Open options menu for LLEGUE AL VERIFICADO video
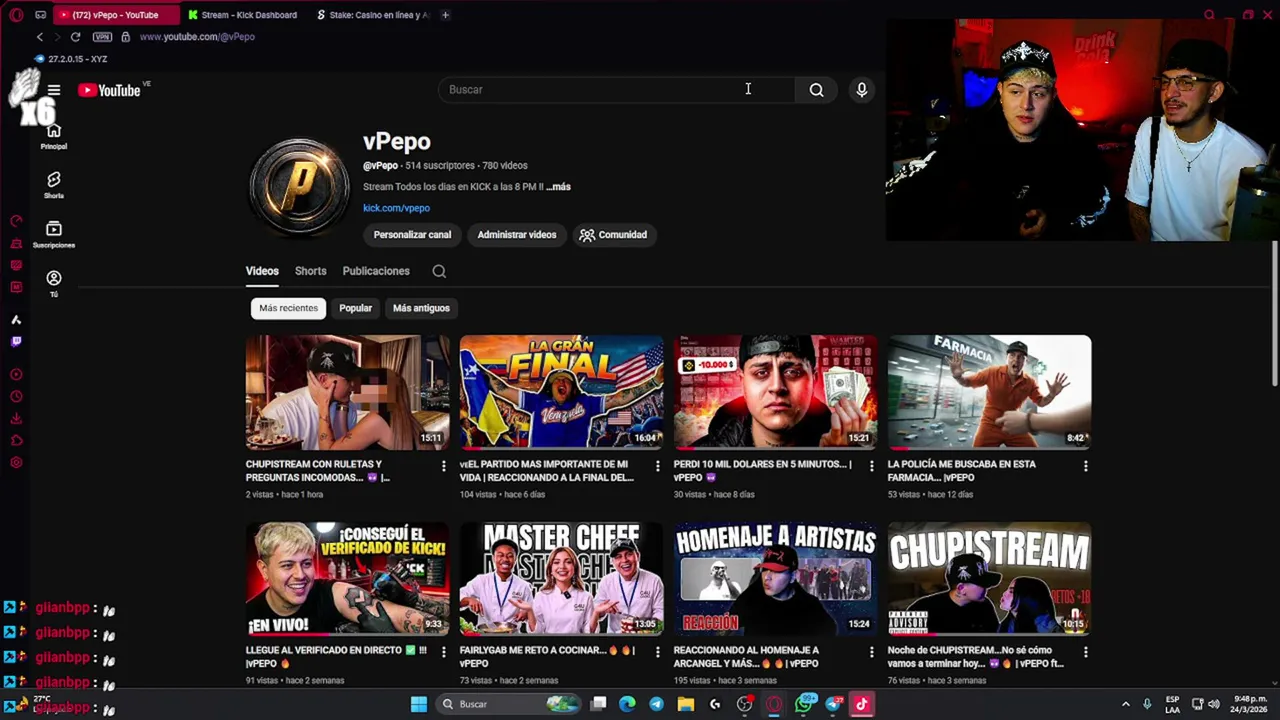The width and height of the screenshot is (1280, 720). point(443,652)
